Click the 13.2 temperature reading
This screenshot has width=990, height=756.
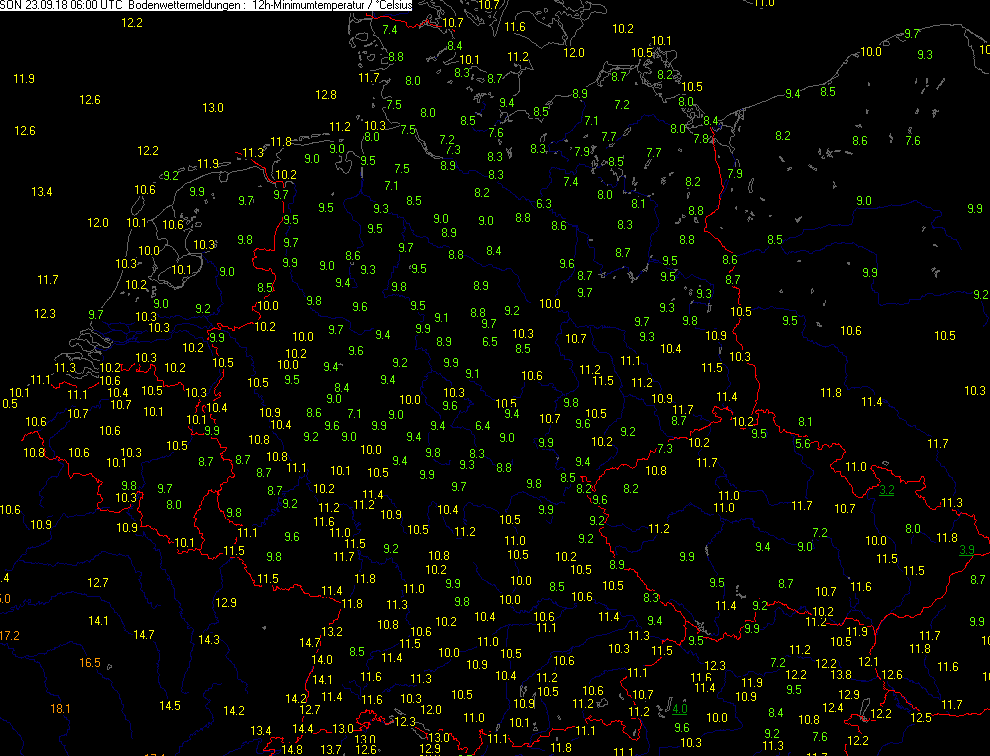332,631
